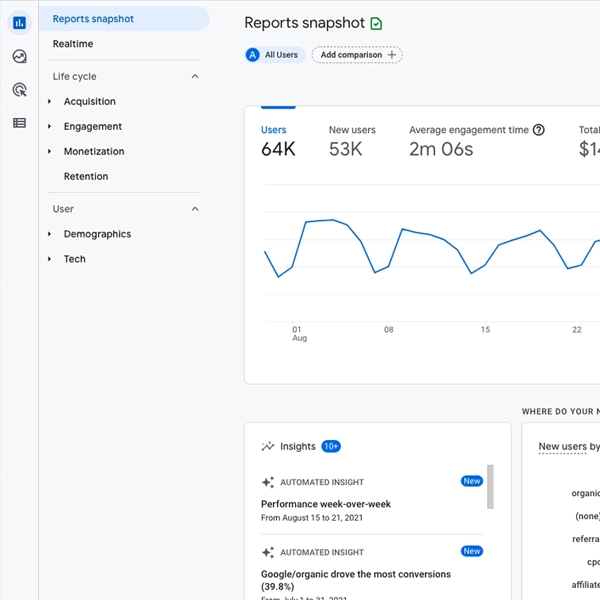Open the Realtime report

(x=73, y=44)
